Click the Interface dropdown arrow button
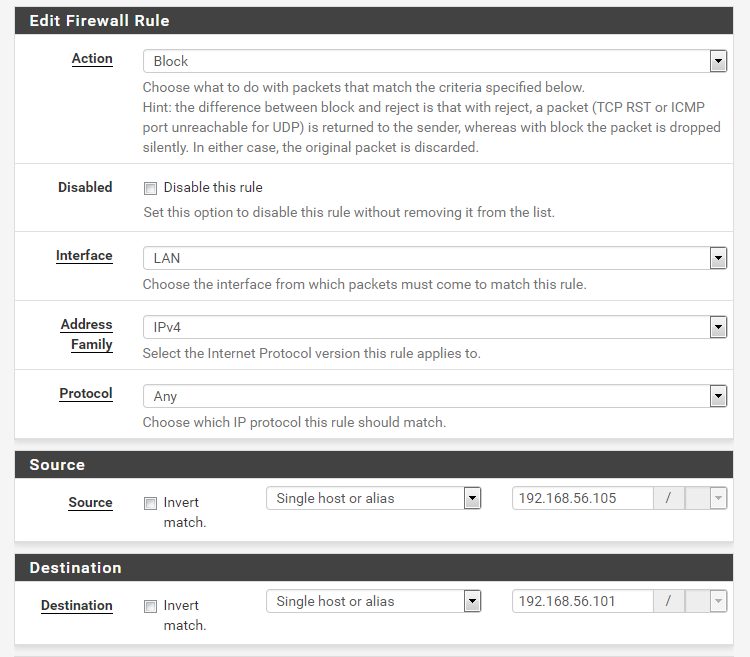Screen dimensions: 750x657 click(x=718, y=258)
